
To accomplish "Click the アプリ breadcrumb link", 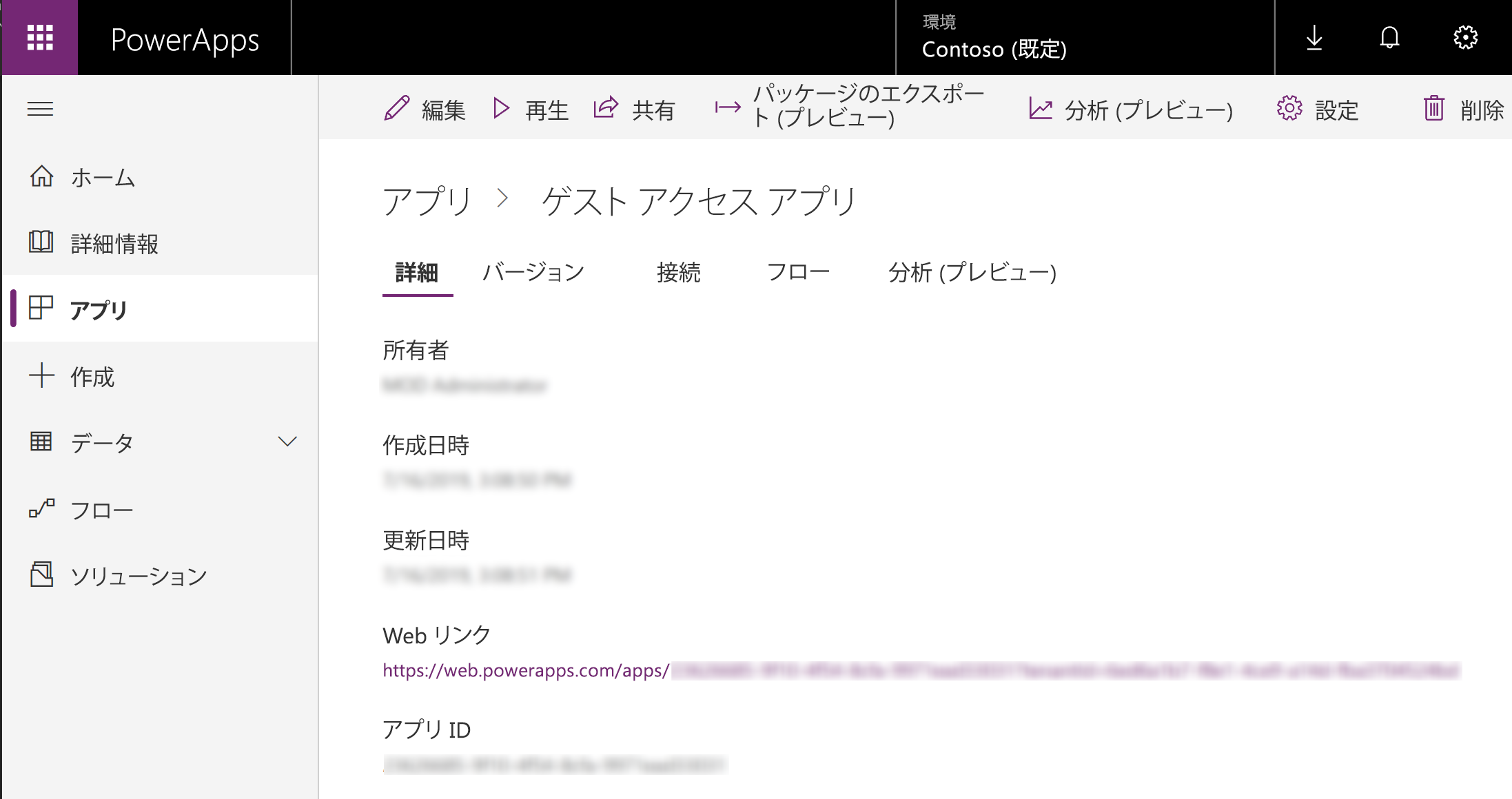I will [x=427, y=201].
